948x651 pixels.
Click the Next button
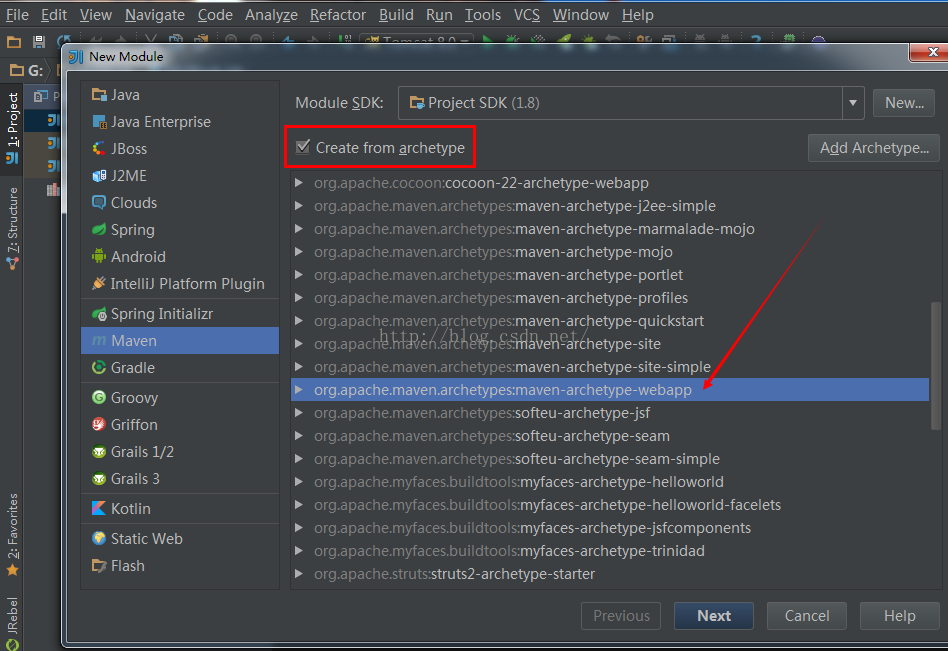[x=714, y=615]
